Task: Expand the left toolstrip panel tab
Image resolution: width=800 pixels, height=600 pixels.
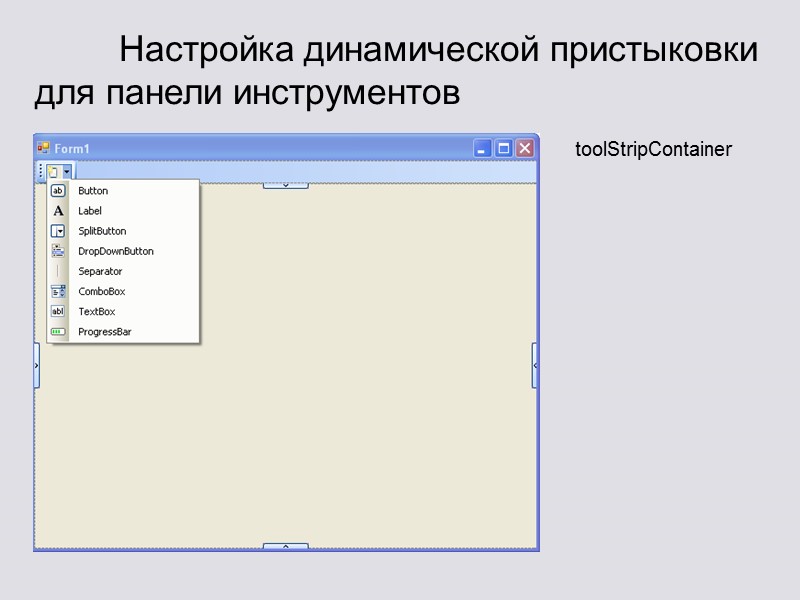Action: pyautogui.click(x=37, y=365)
